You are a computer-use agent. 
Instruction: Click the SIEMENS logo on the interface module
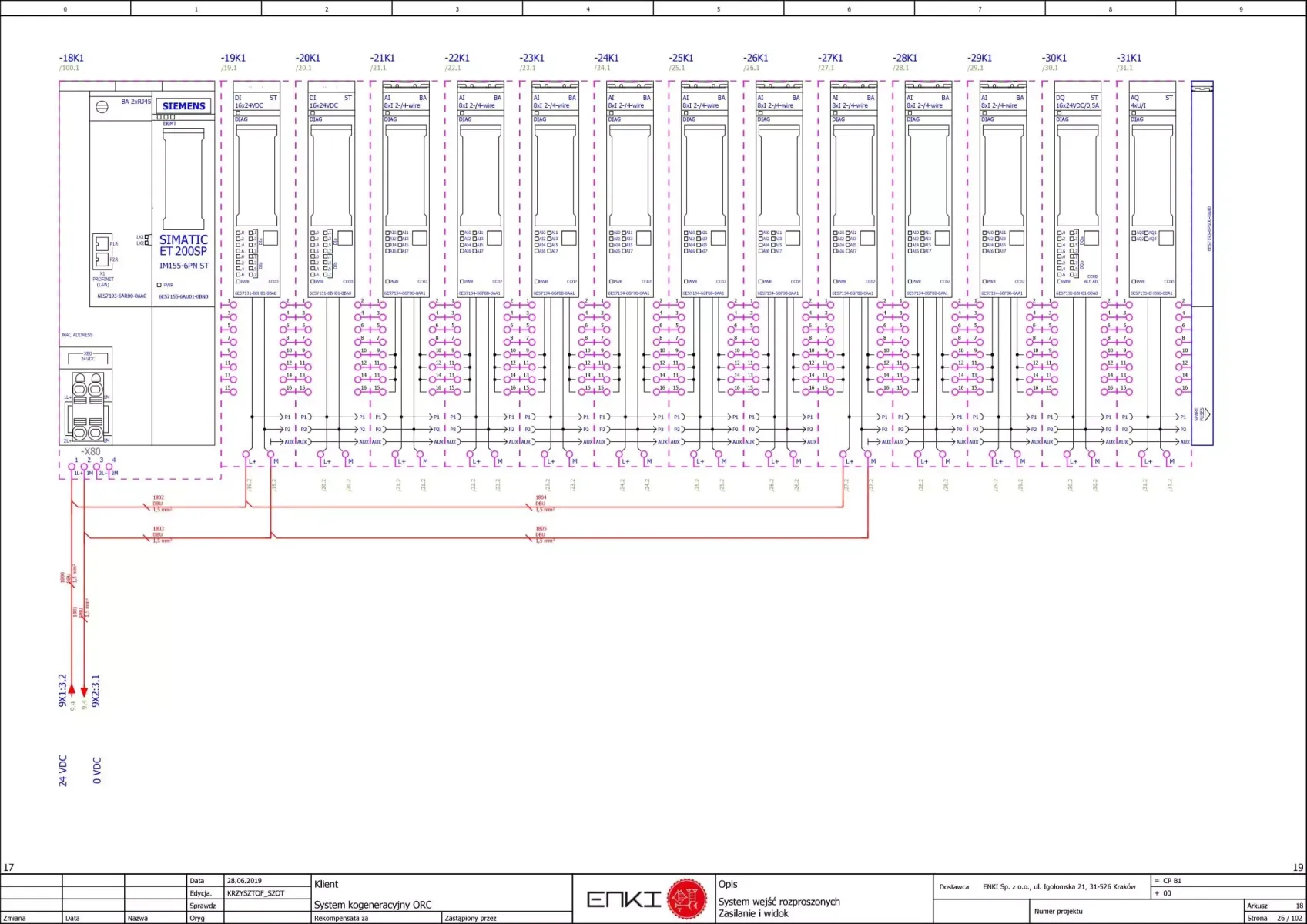(x=183, y=106)
